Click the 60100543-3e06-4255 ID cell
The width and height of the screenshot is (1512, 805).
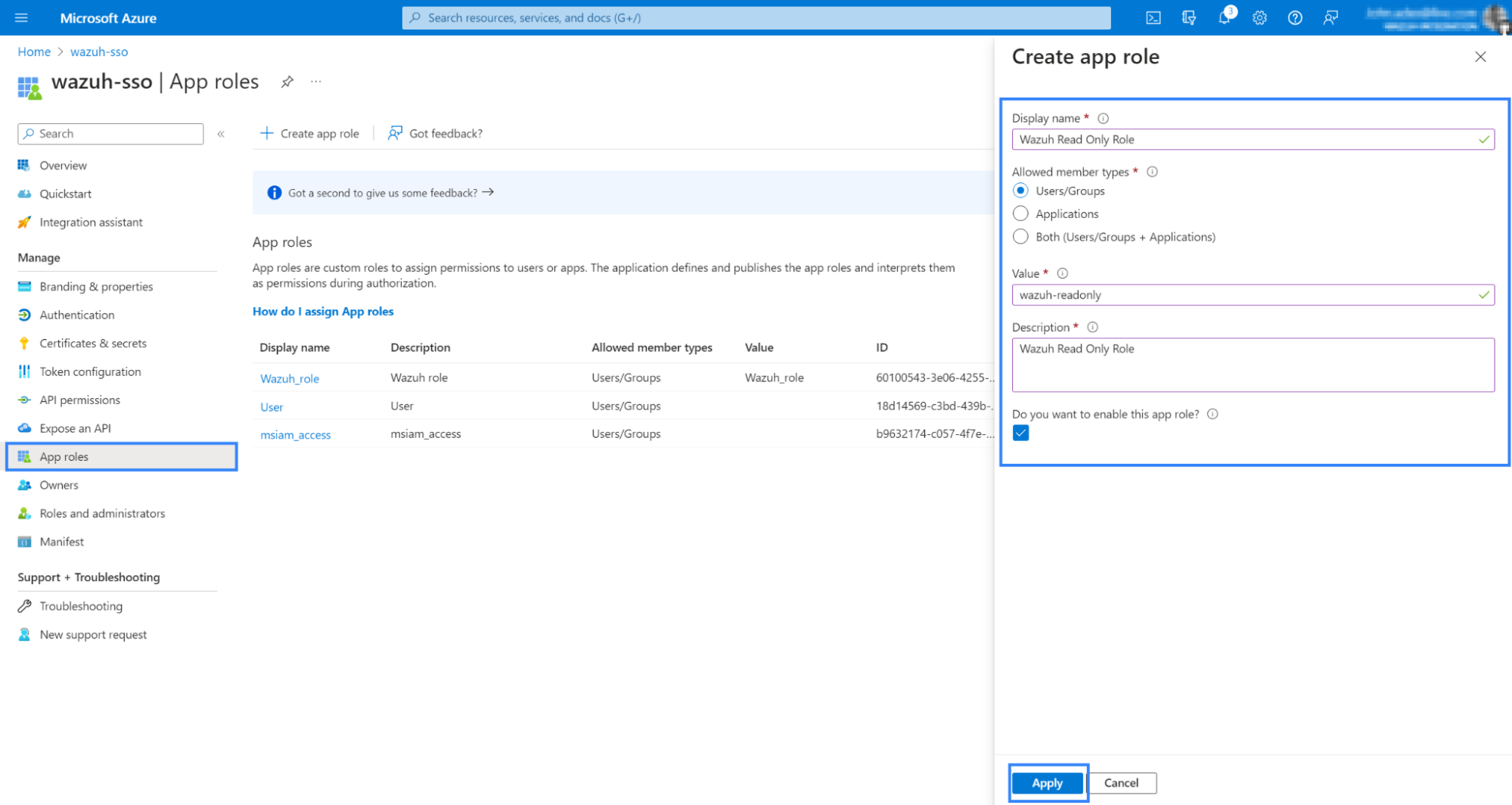(935, 378)
